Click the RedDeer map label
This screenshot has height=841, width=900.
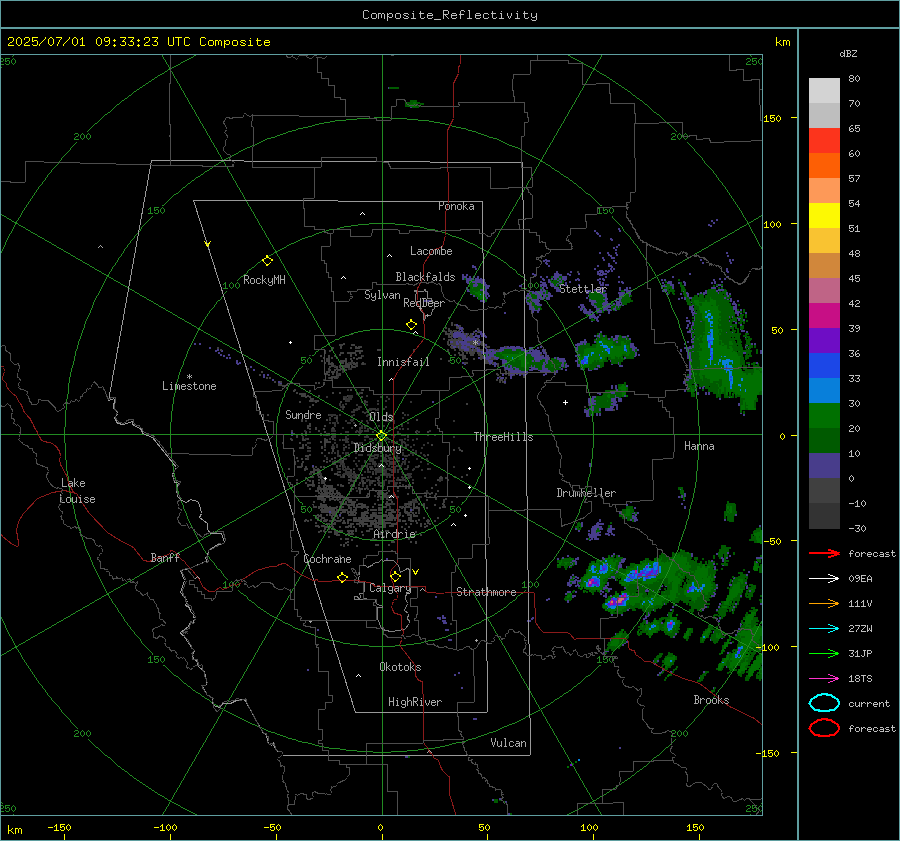pos(424,303)
